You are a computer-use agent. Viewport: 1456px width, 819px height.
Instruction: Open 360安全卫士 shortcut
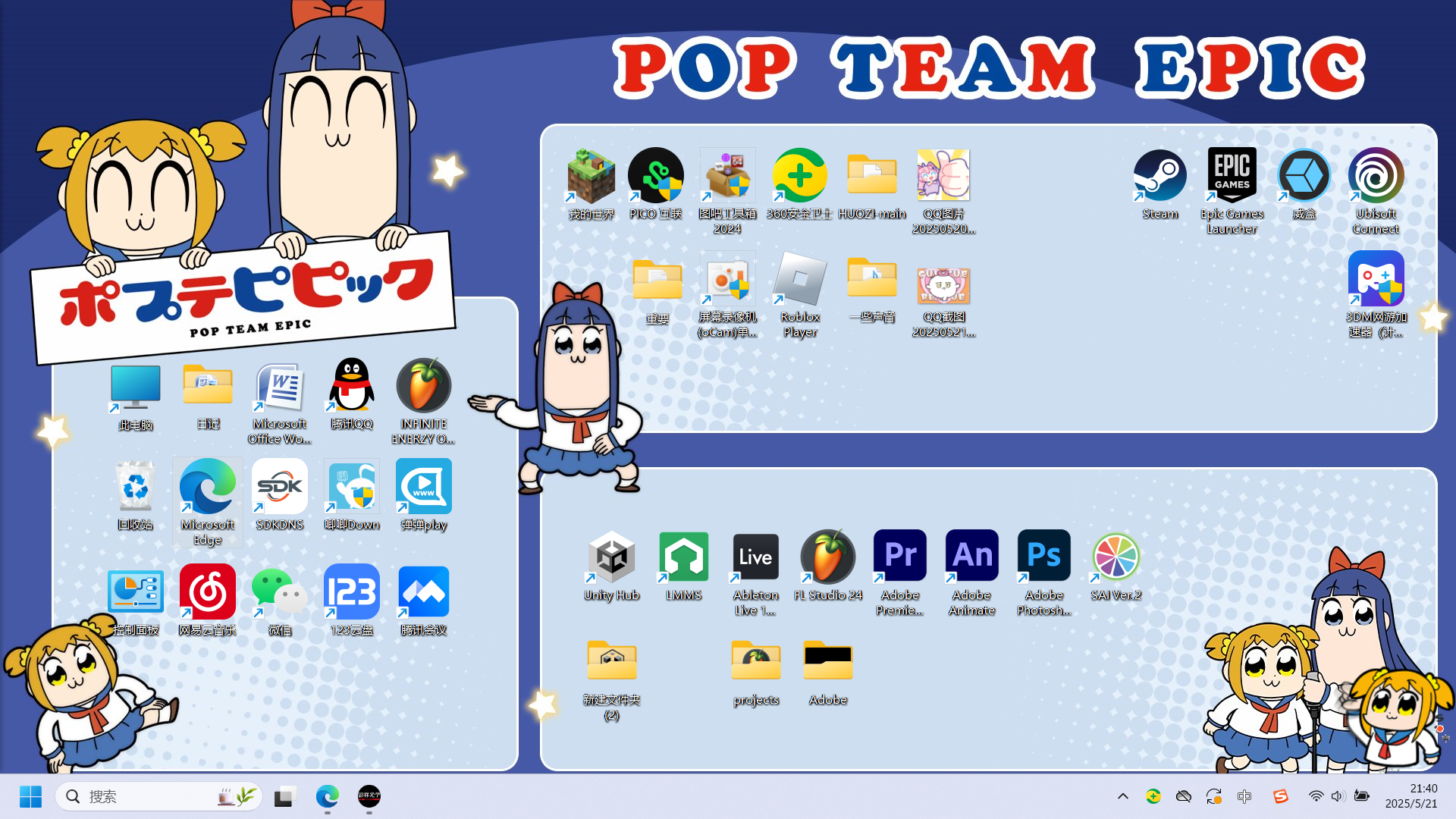click(799, 184)
